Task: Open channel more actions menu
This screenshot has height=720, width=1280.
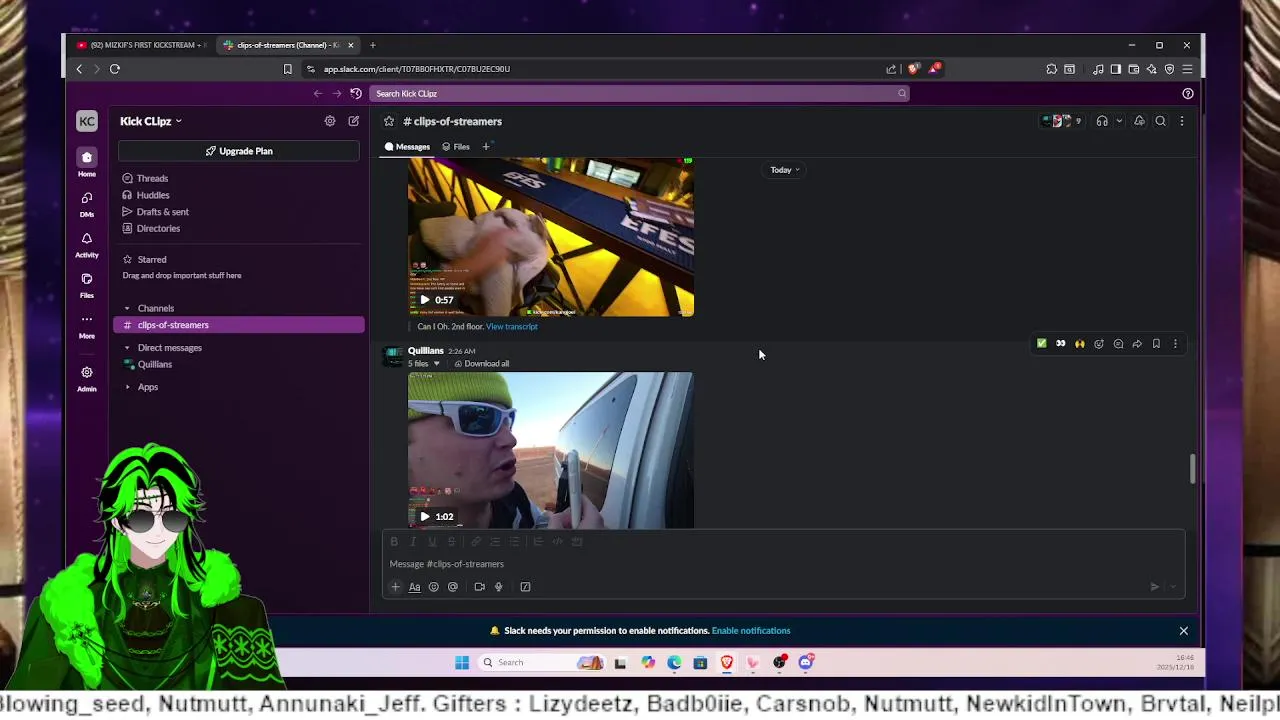Action: click(1182, 121)
